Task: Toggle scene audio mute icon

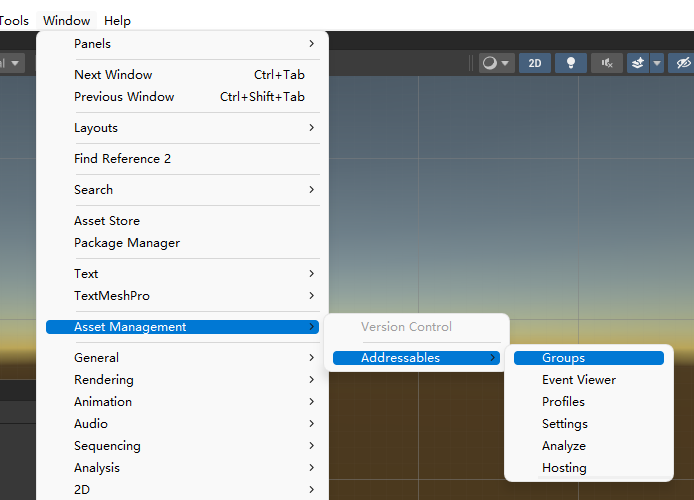Action: (607, 63)
